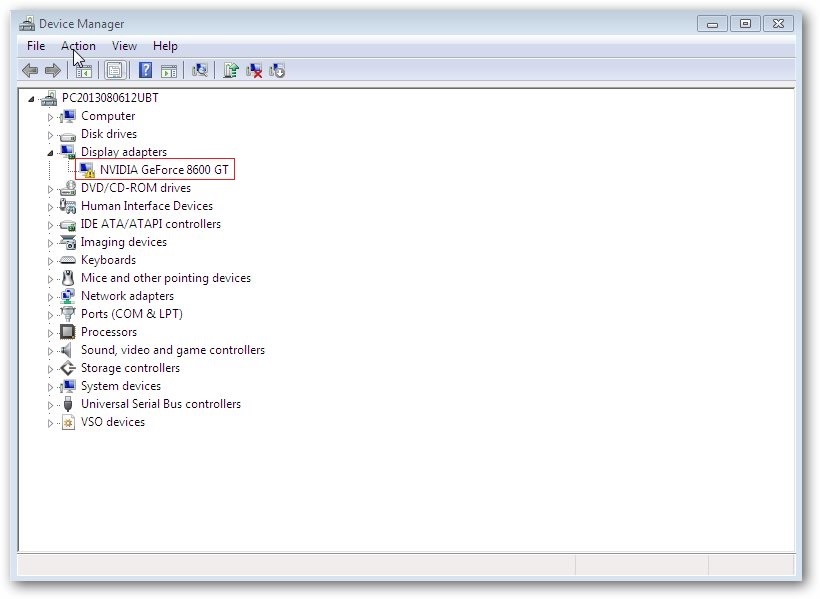Expand the Processors node

pyautogui.click(x=50, y=333)
